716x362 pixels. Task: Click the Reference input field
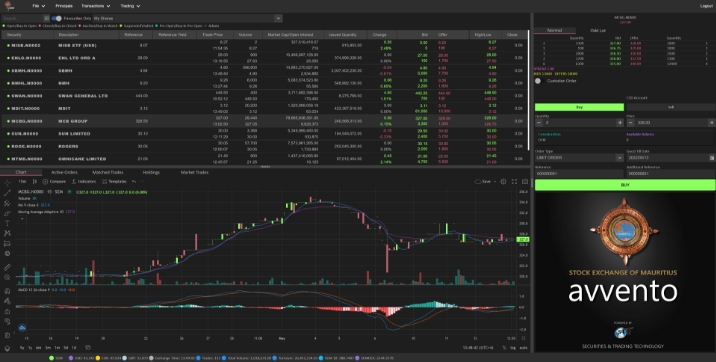coord(579,173)
